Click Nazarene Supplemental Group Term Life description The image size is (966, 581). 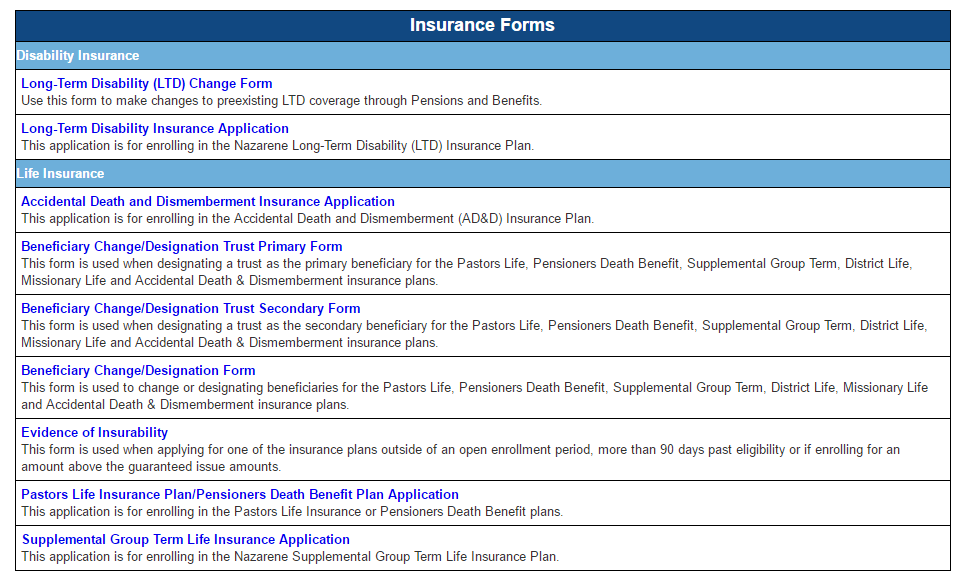tap(290, 557)
